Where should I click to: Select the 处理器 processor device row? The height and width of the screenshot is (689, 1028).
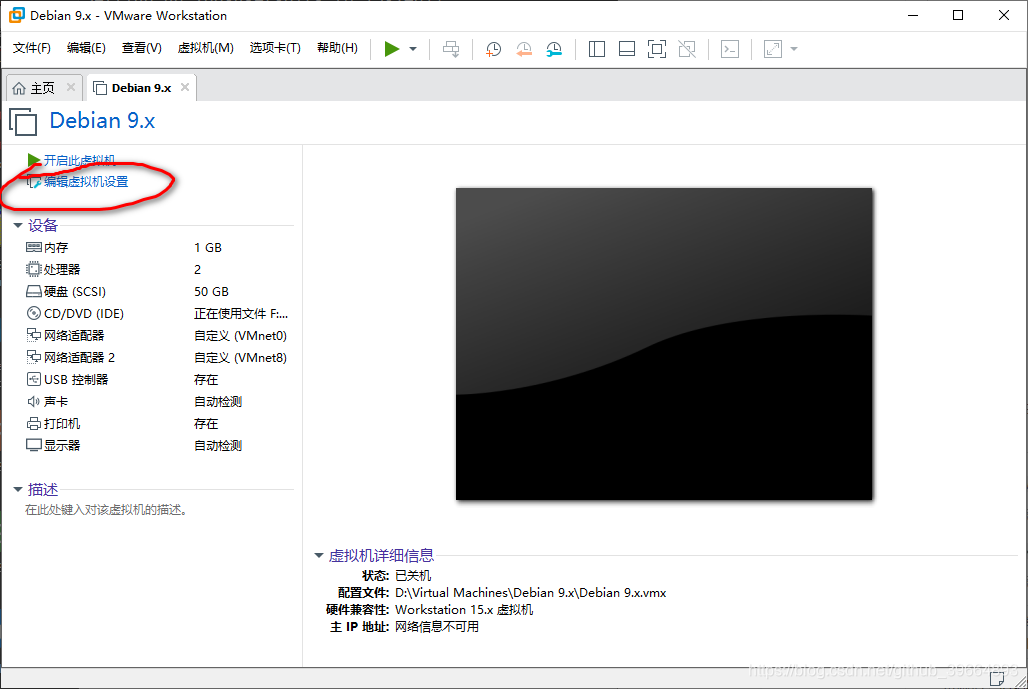coord(157,269)
